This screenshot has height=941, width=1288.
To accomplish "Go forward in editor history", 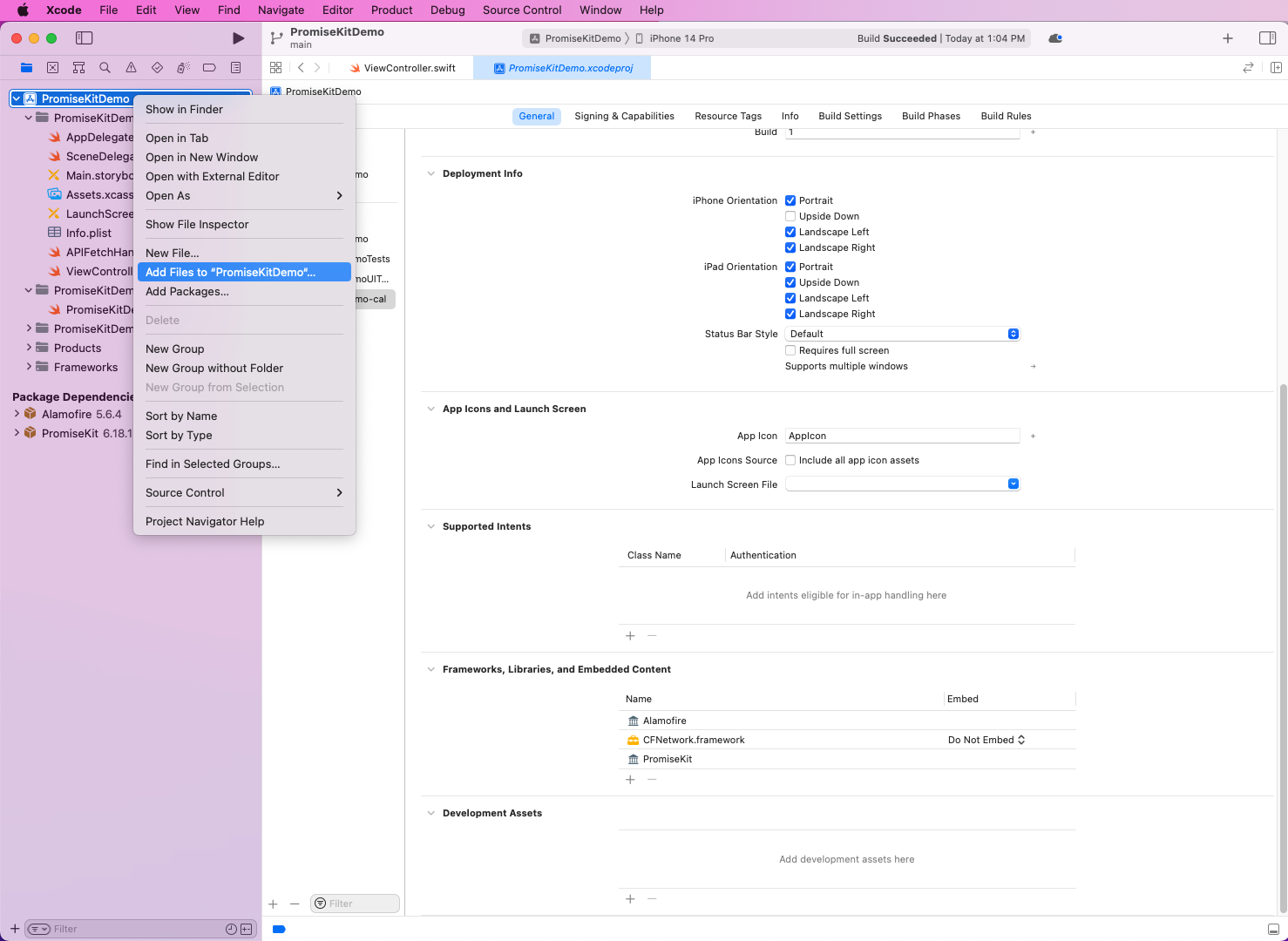I will pyautogui.click(x=317, y=68).
